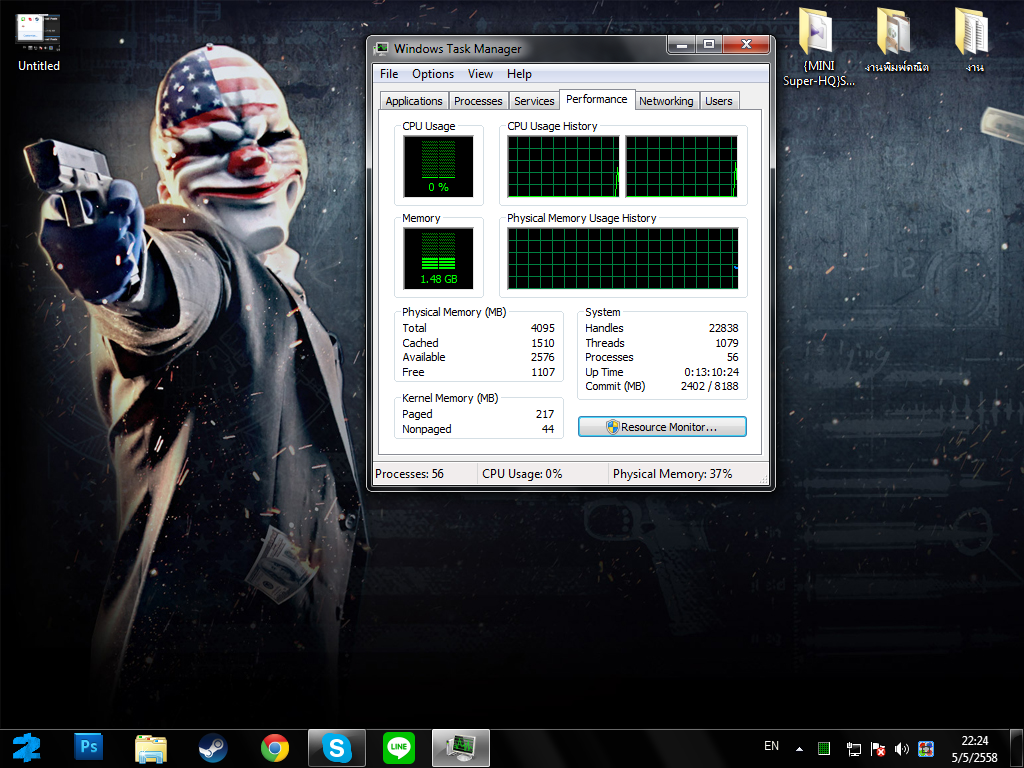Image resolution: width=1024 pixels, height=768 pixels.
Task: Click the CPU Usage 0 % gauge
Action: [438, 167]
